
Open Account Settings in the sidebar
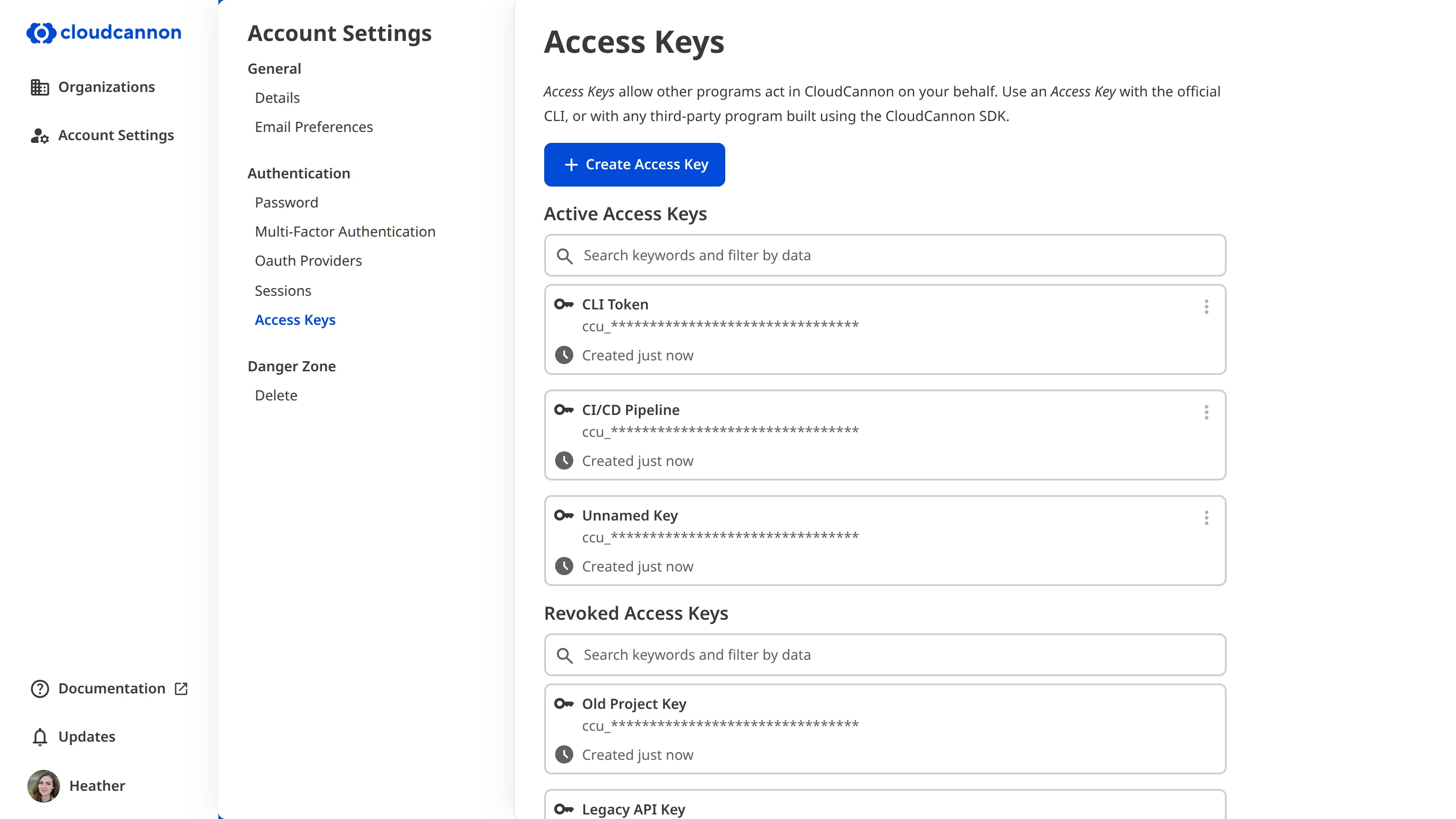(102, 136)
